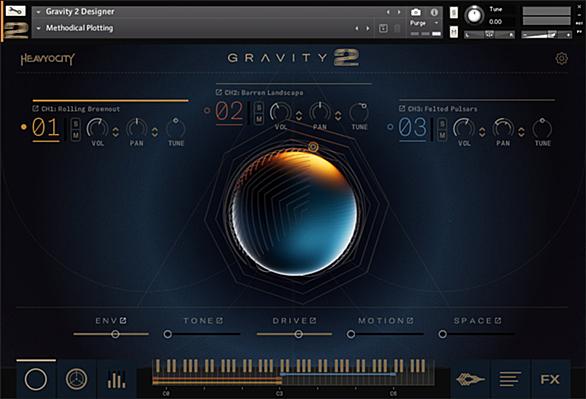Click the channel 01 volume stepper arrows
The width and height of the screenshot is (586, 399).
tap(115, 132)
